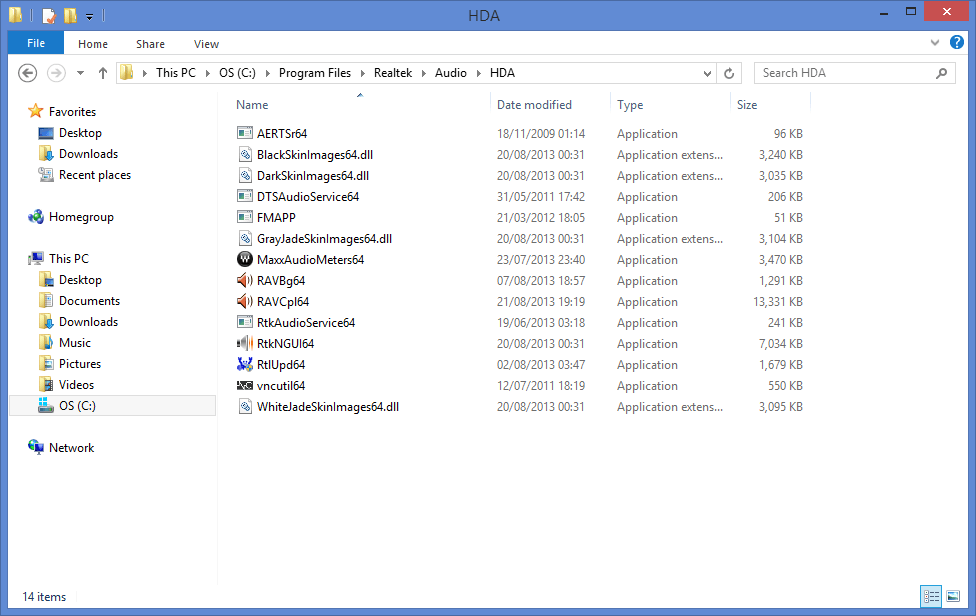Go up one folder level
976x616 pixels.
pos(103,73)
